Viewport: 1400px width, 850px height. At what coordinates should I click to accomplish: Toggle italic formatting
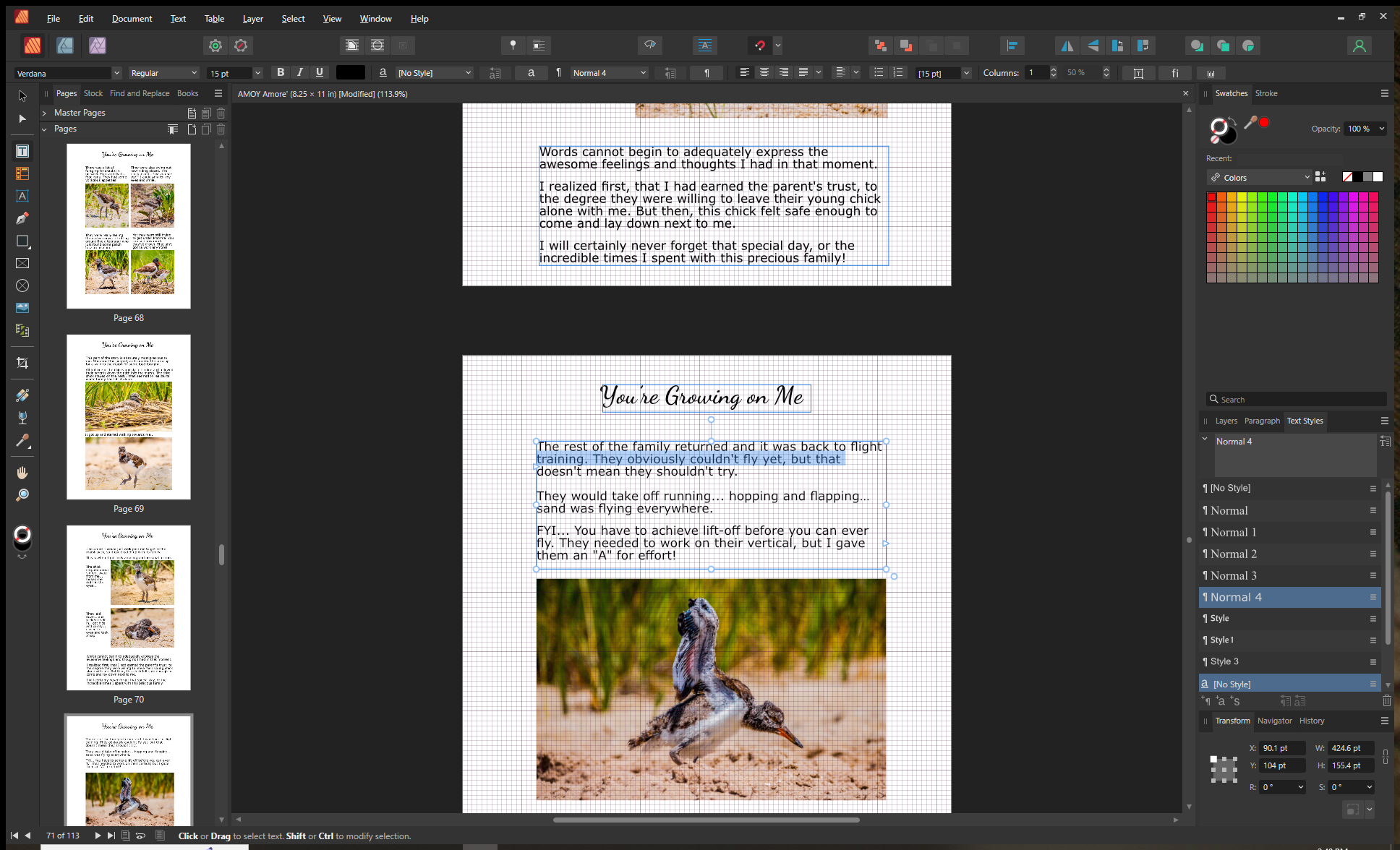[x=299, y=72]
